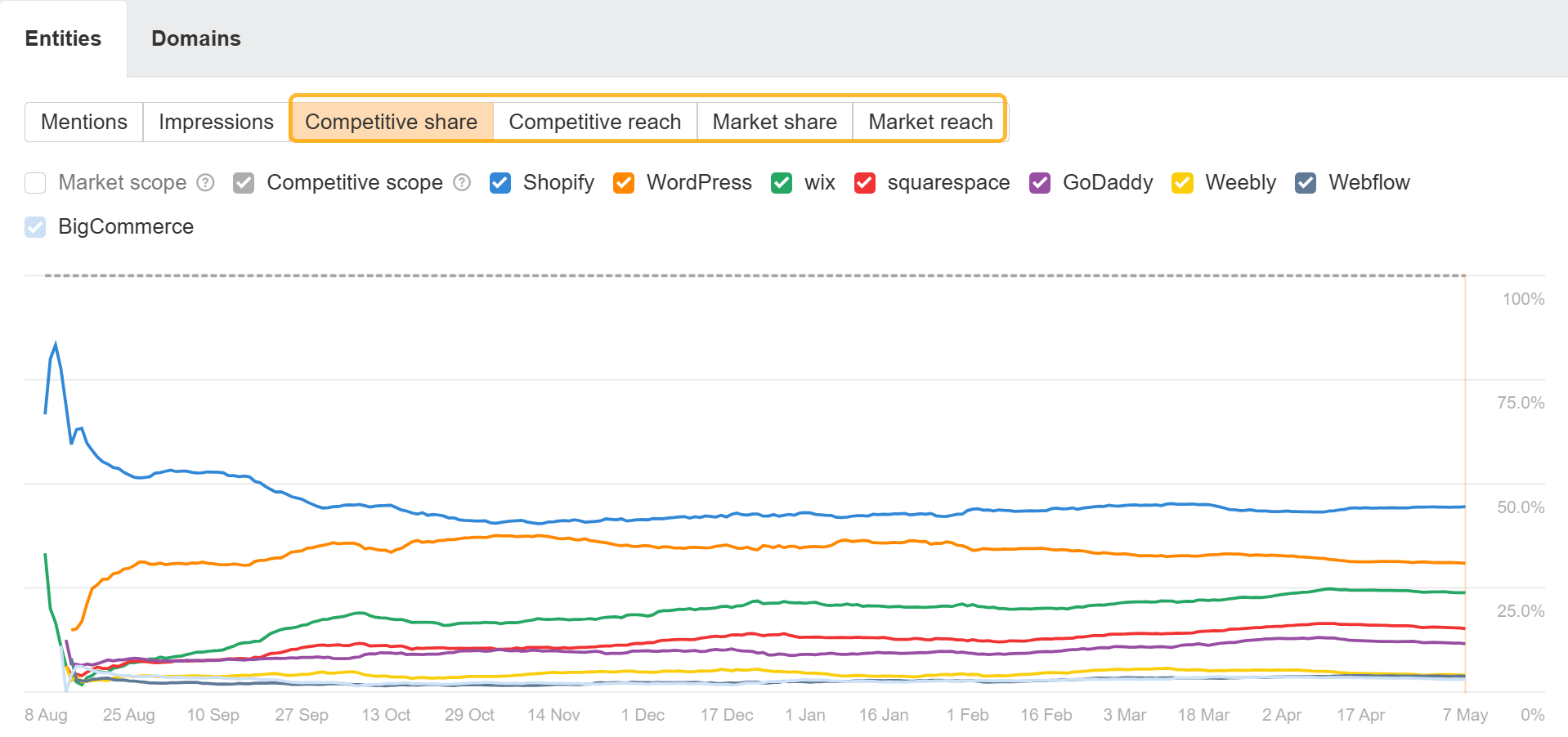This screenshot has height=737, width=1568.
Task: Uncheck the Competitive scope checkbox
Action: pyautogui.click(x=244, y=182)
